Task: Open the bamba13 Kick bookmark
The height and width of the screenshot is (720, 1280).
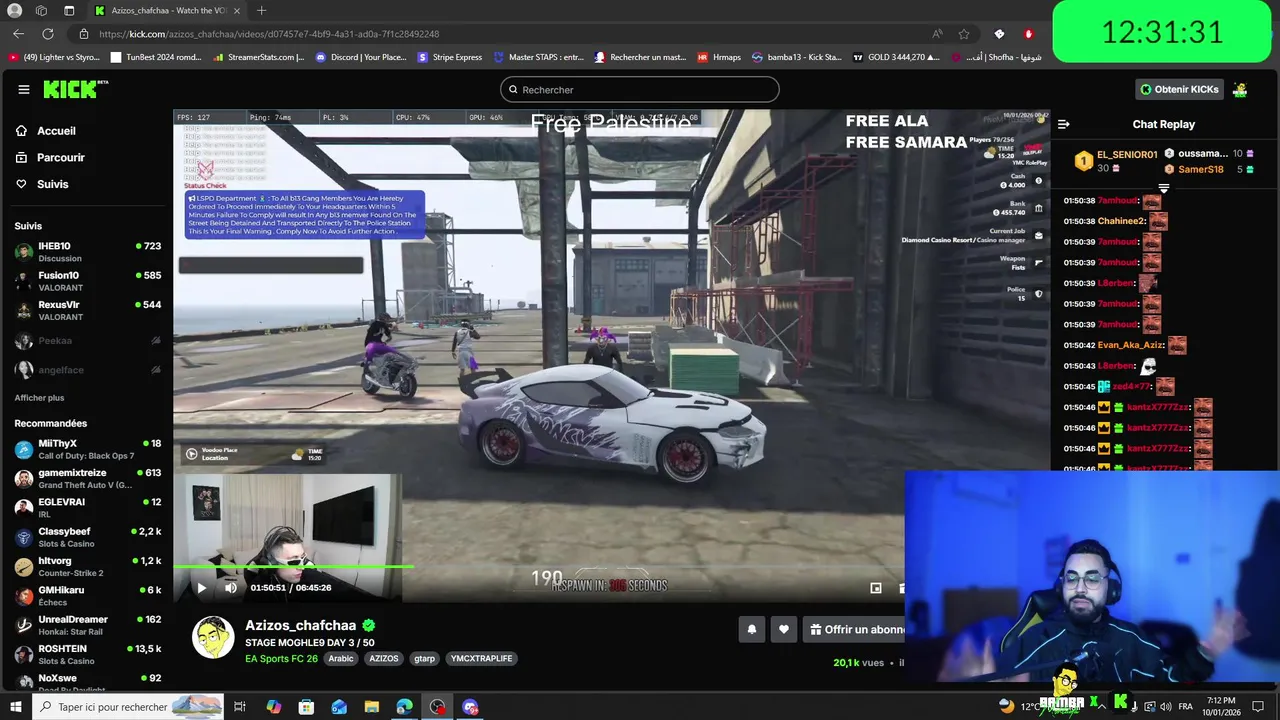Action: click(x=797, y=57)
